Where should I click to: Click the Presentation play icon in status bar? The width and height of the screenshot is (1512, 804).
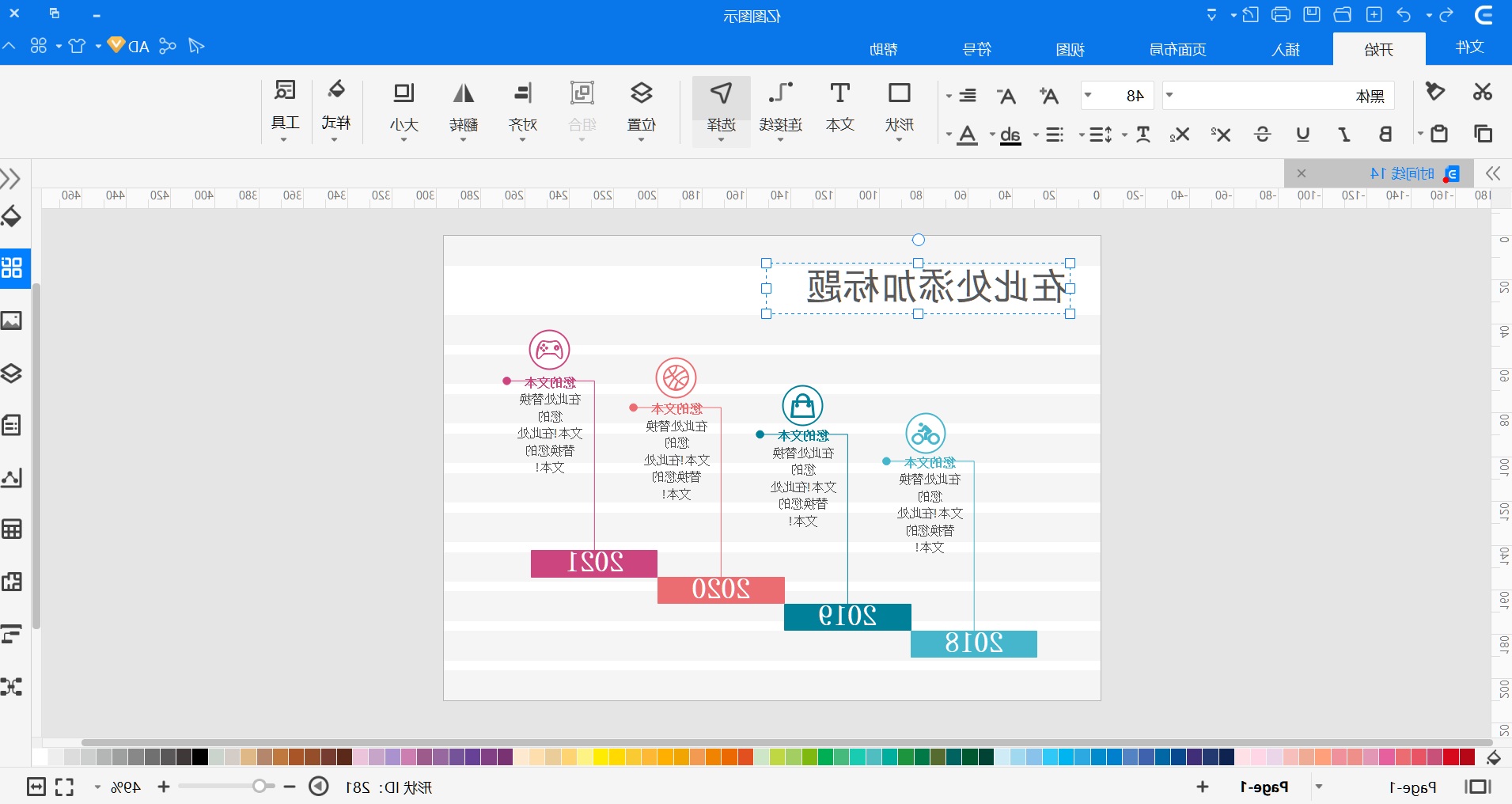point(318,787)
